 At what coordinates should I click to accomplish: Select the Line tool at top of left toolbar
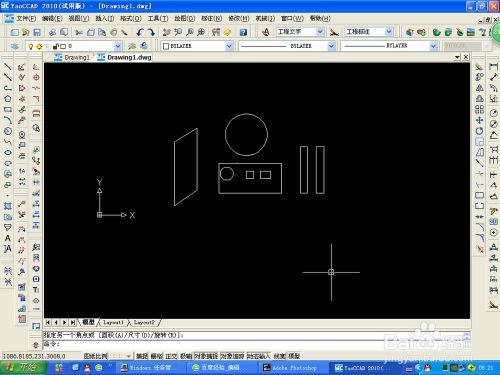8,67
